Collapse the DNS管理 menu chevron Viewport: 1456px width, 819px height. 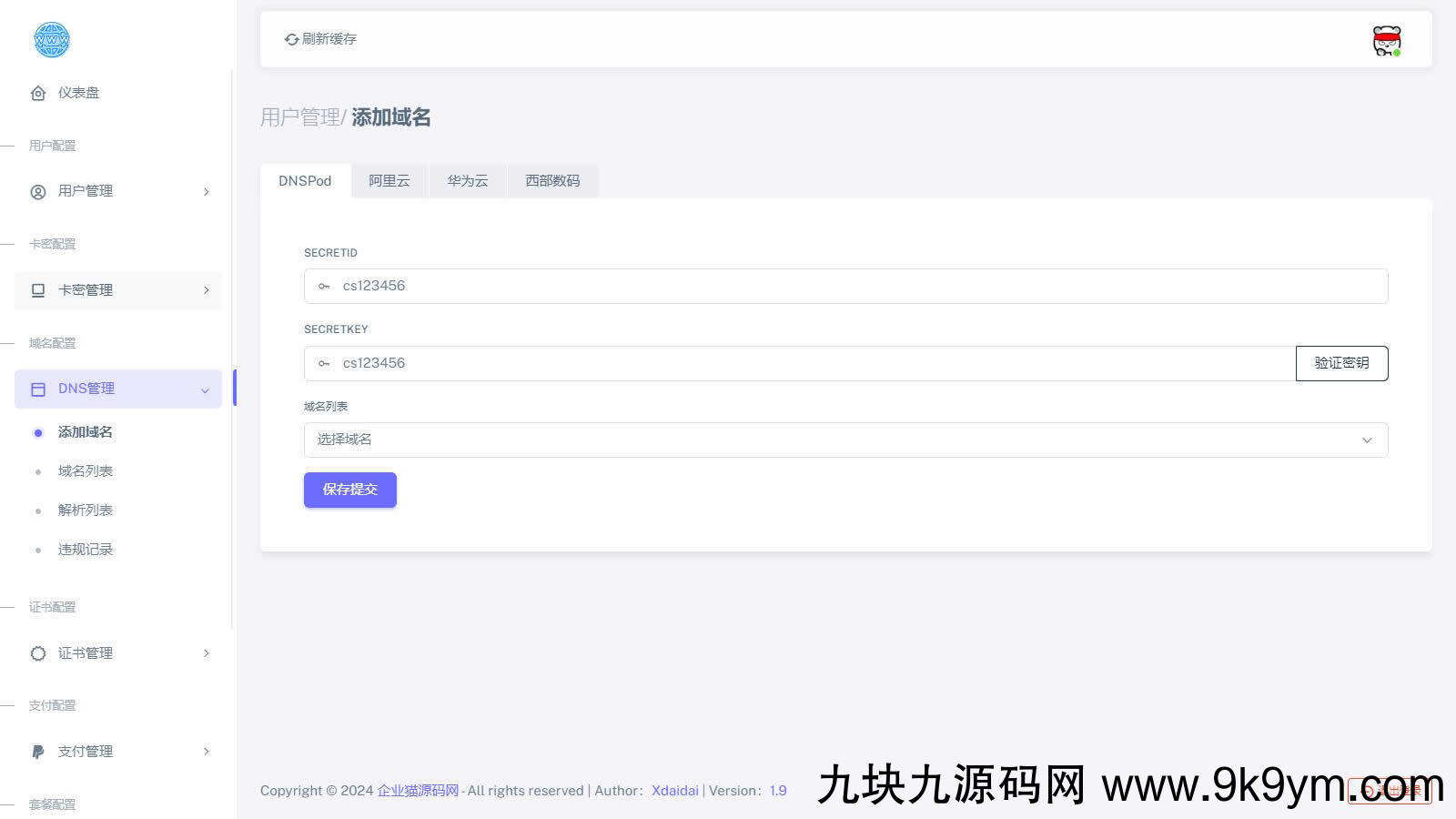click(205, 390)
